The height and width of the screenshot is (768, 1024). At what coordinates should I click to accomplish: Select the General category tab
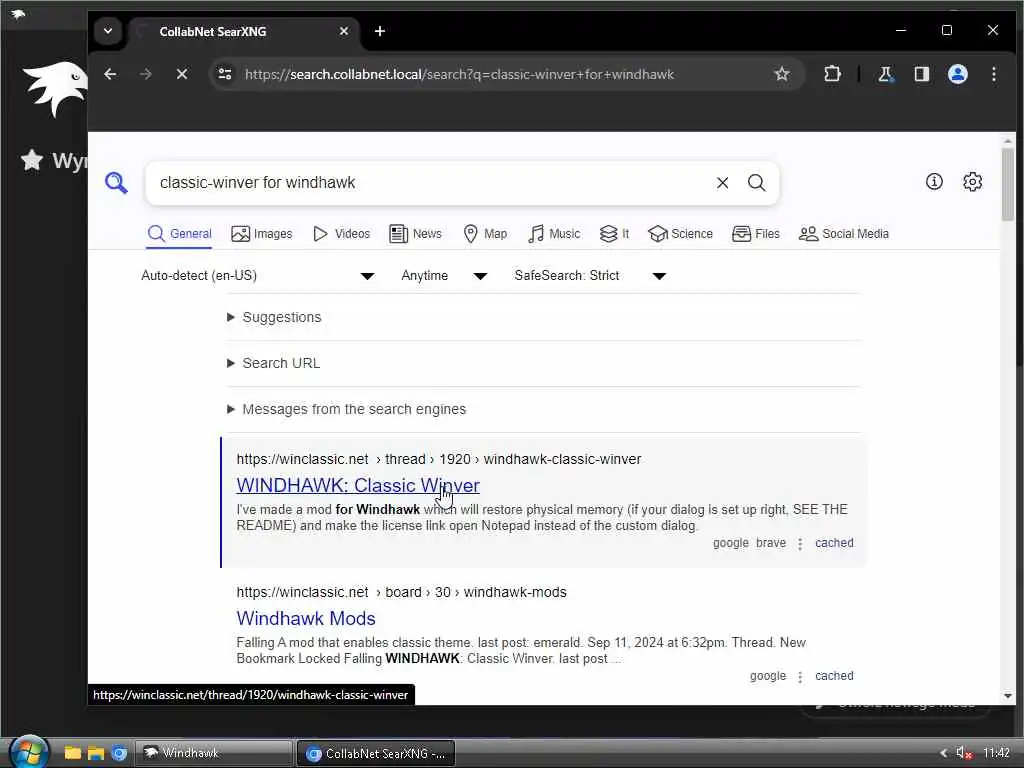point(180,234)
